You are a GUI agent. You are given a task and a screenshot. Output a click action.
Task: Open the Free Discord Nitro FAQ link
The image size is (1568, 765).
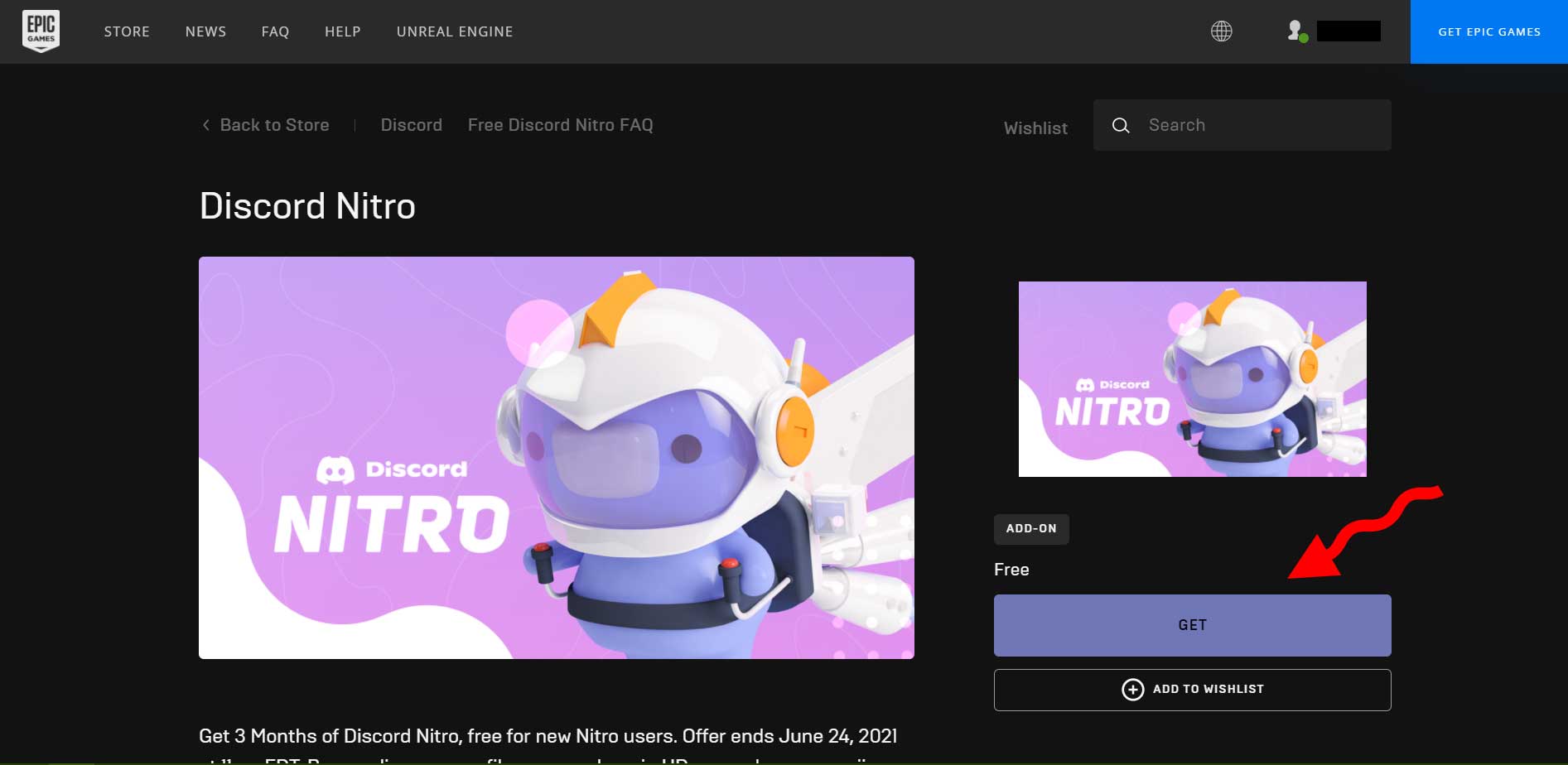[x=560, y=125]
